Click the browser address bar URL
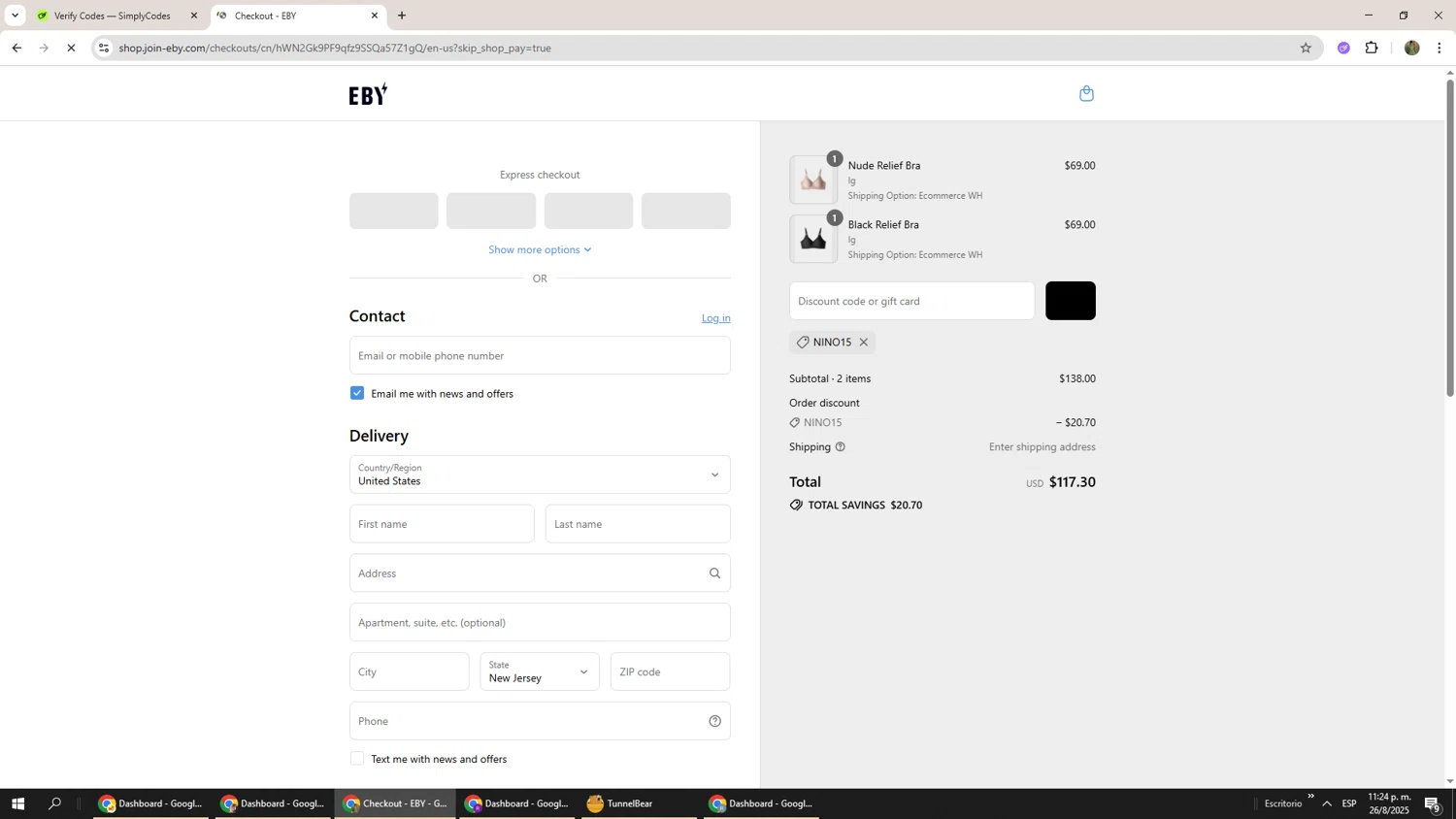 point(335,48)
